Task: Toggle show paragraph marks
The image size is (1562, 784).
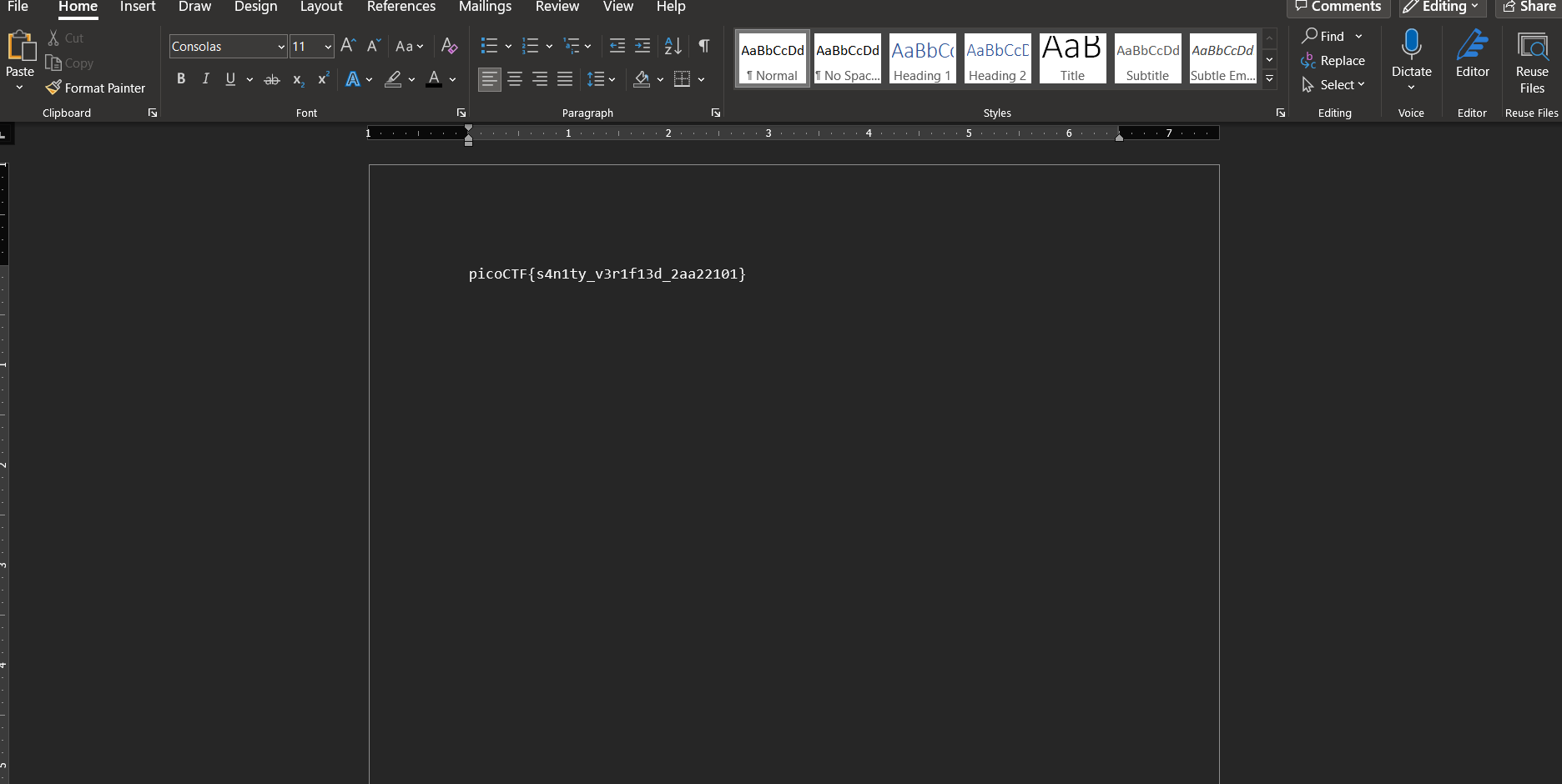Action: (704, 46)
